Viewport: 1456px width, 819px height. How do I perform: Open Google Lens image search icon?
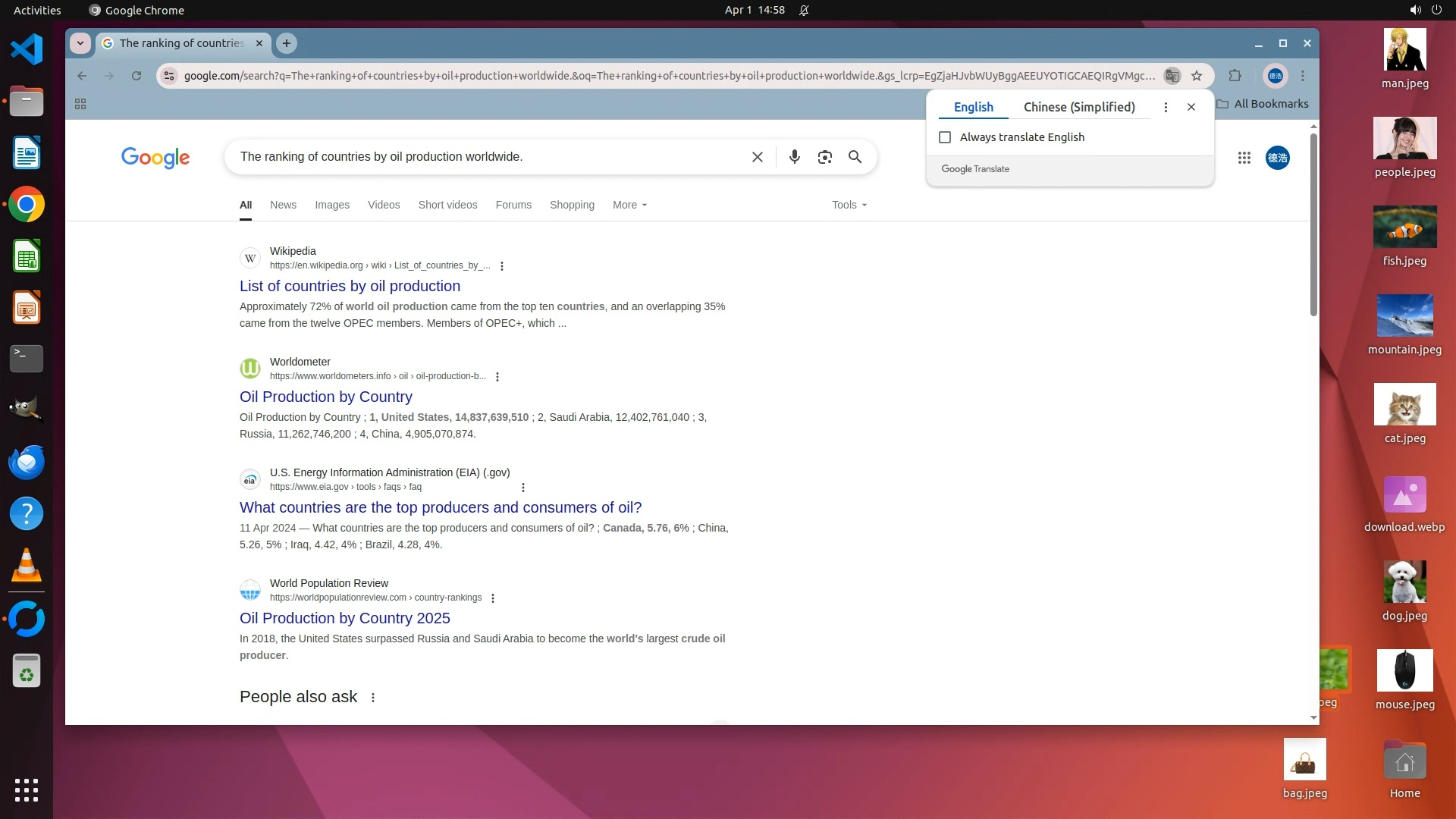pos(824,157)
